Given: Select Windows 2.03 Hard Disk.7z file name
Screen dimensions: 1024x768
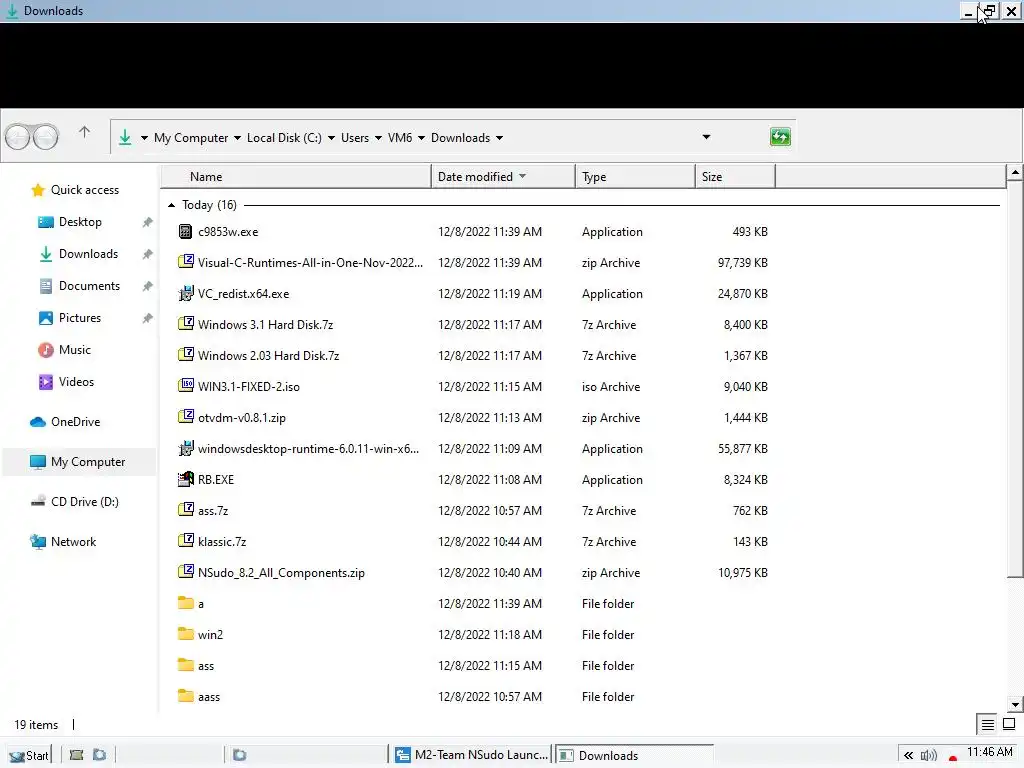Looking at the screenshot, I should [x=268, y=356].
